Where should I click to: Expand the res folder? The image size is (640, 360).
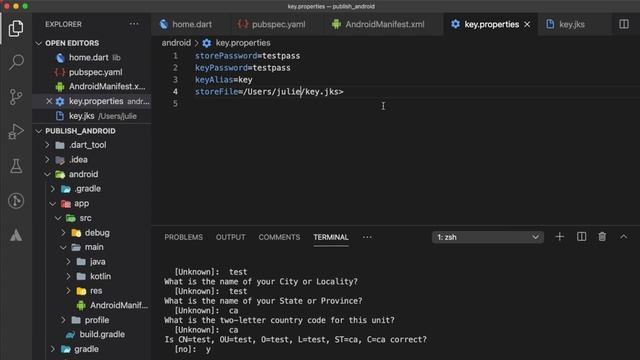[69, 291]
